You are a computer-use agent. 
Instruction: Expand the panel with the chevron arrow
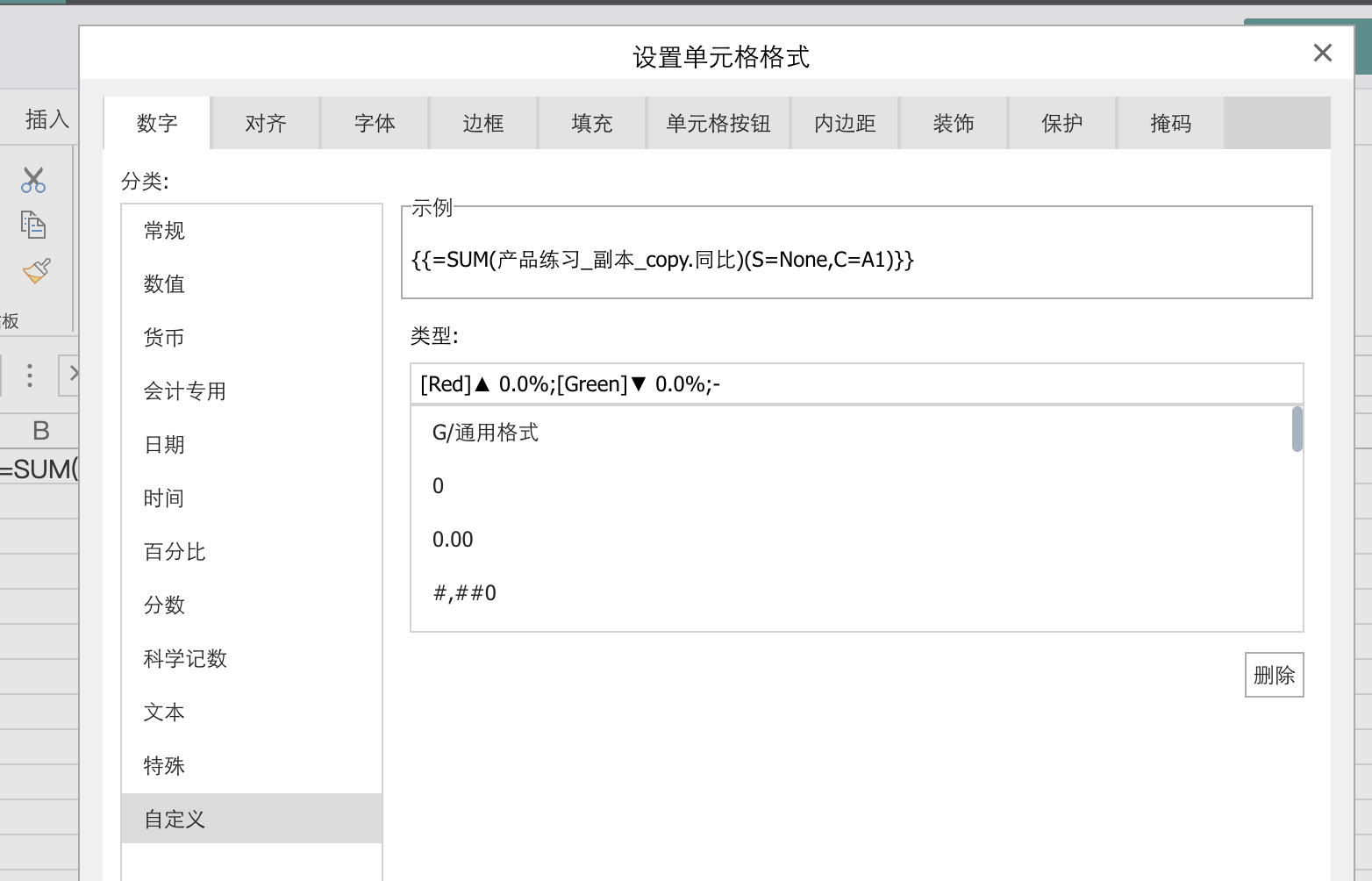coord(75,375)
